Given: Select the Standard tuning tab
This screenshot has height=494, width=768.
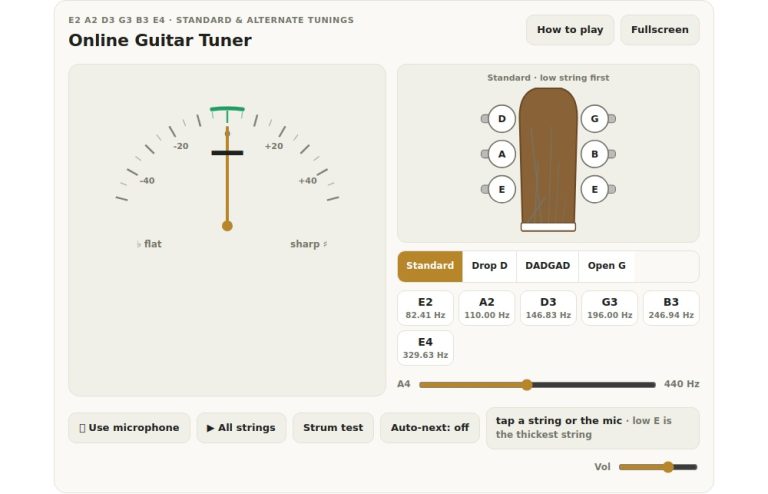Looking at the screenshot, I should (430, 266).
